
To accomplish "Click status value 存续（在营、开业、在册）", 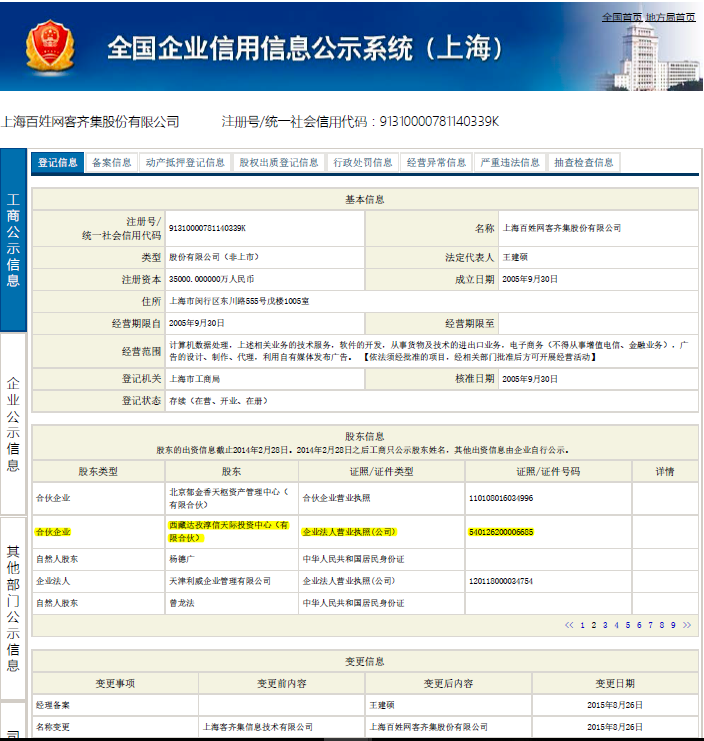I will pos(219,401).
